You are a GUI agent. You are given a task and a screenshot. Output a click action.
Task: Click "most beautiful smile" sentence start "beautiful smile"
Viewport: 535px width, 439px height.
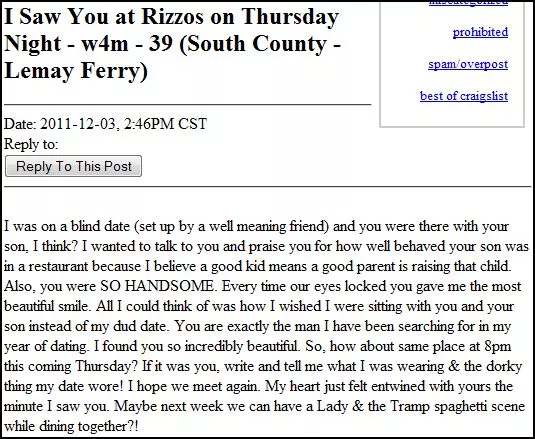point(47,306)
